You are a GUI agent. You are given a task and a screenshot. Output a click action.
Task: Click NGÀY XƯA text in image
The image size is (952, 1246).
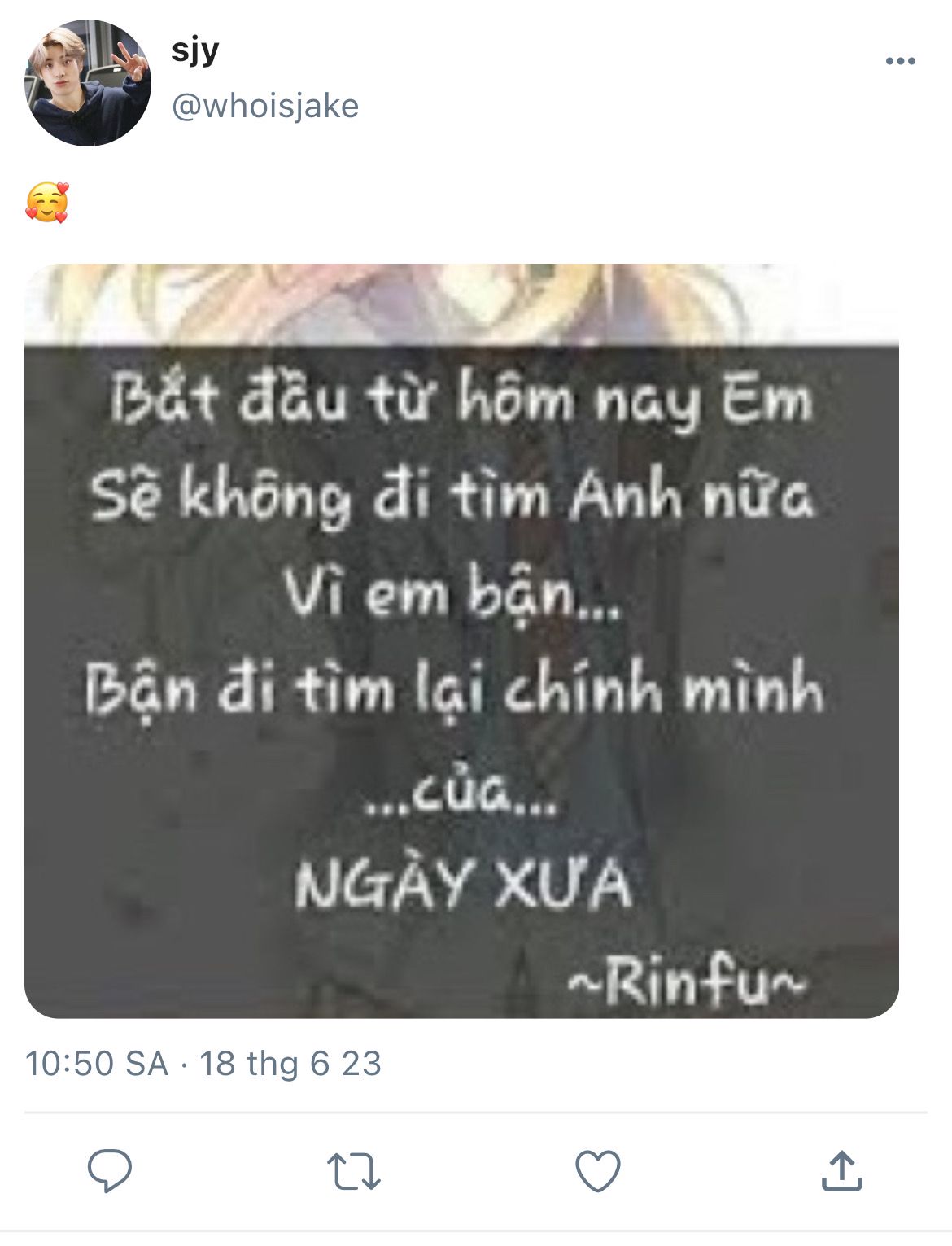pos(463,883)
